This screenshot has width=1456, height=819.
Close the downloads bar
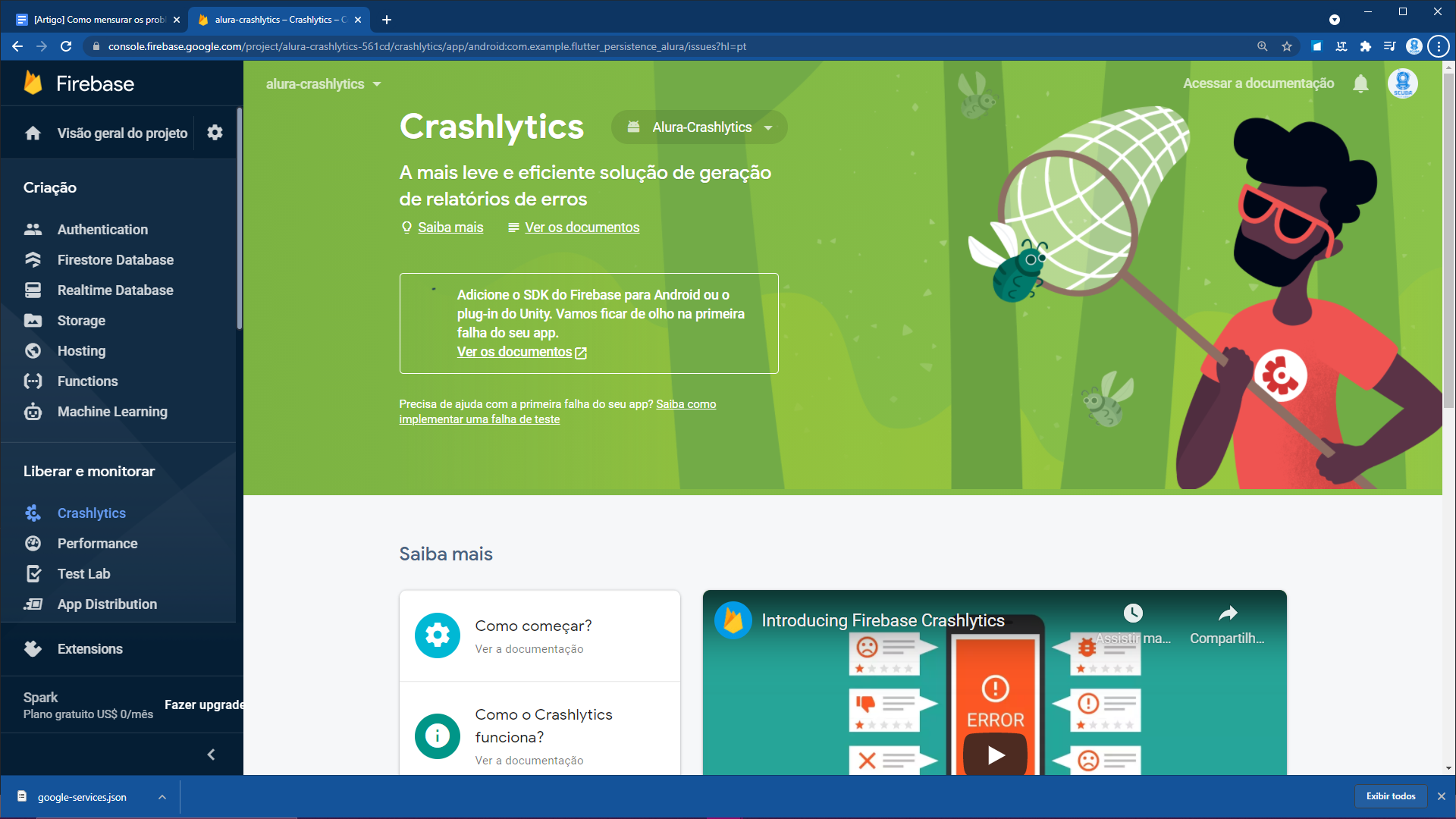point(1441,796)
